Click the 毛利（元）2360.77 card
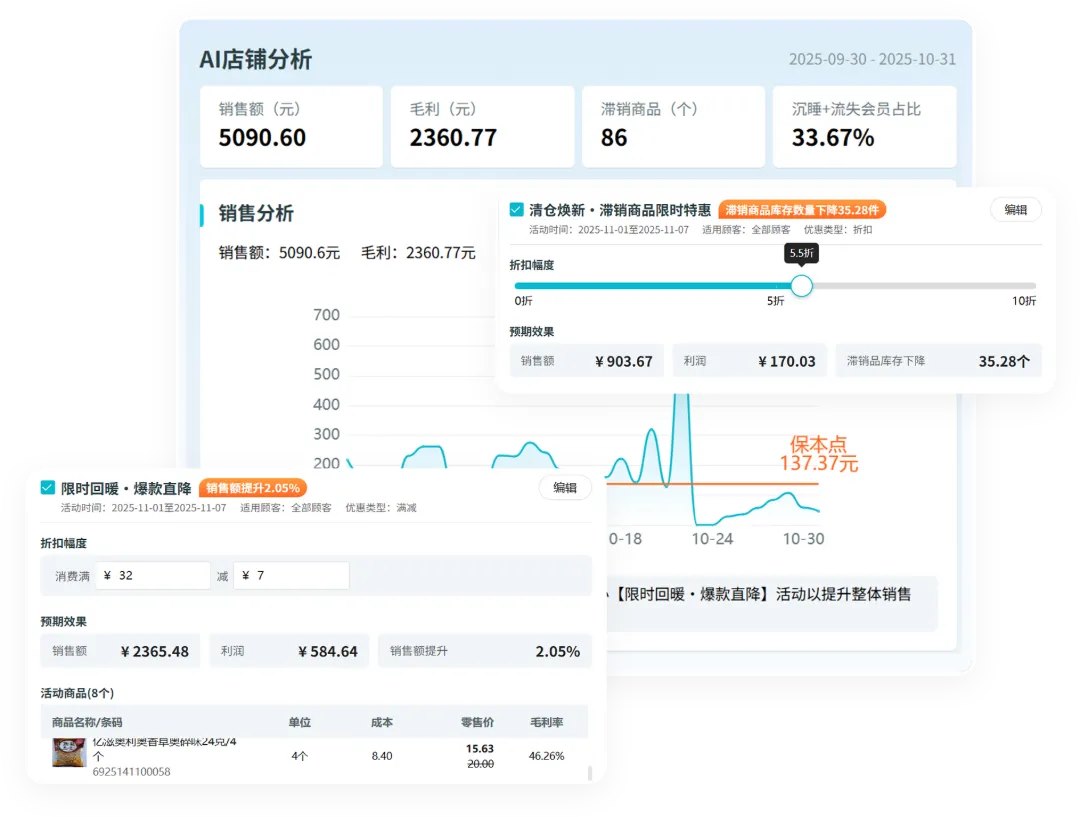The height and width of the screenshot is (817, 1080). click(482, 126)
